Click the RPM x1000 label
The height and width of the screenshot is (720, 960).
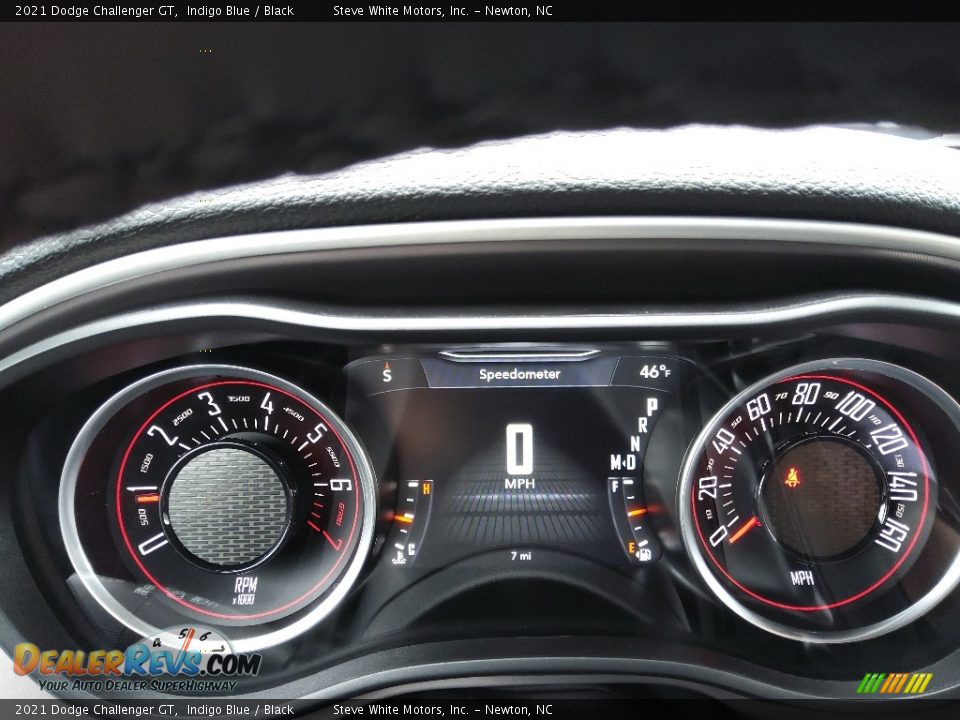pyautogui.click(x=244, y=590)
